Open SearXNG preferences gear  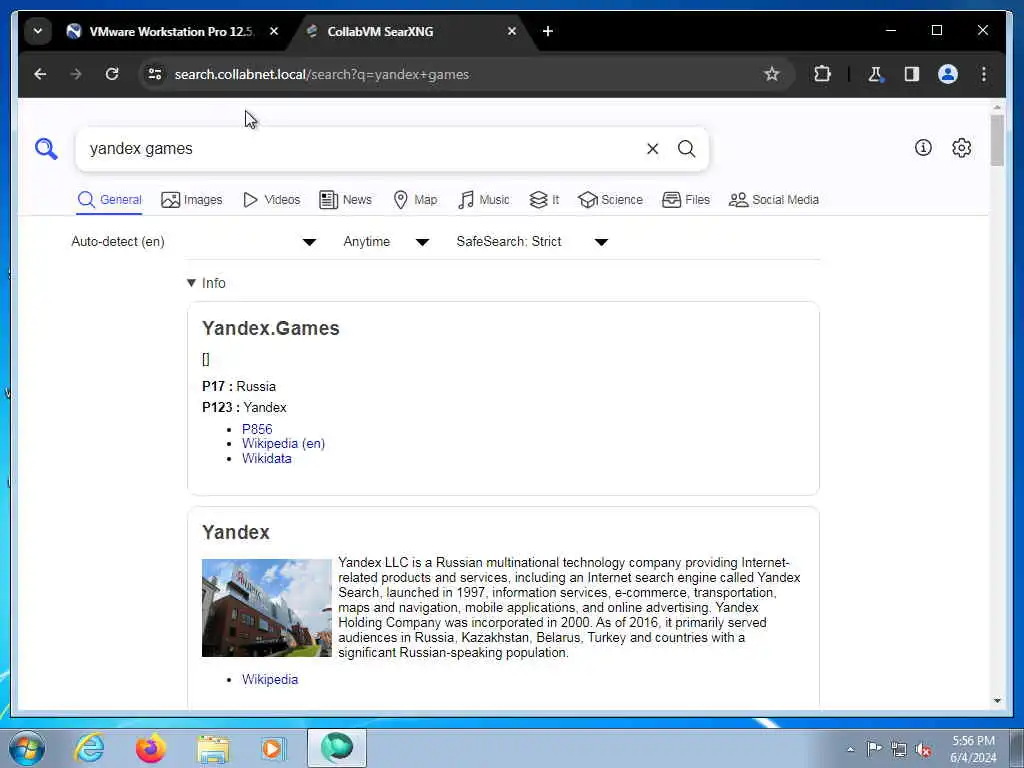point(961,148)
